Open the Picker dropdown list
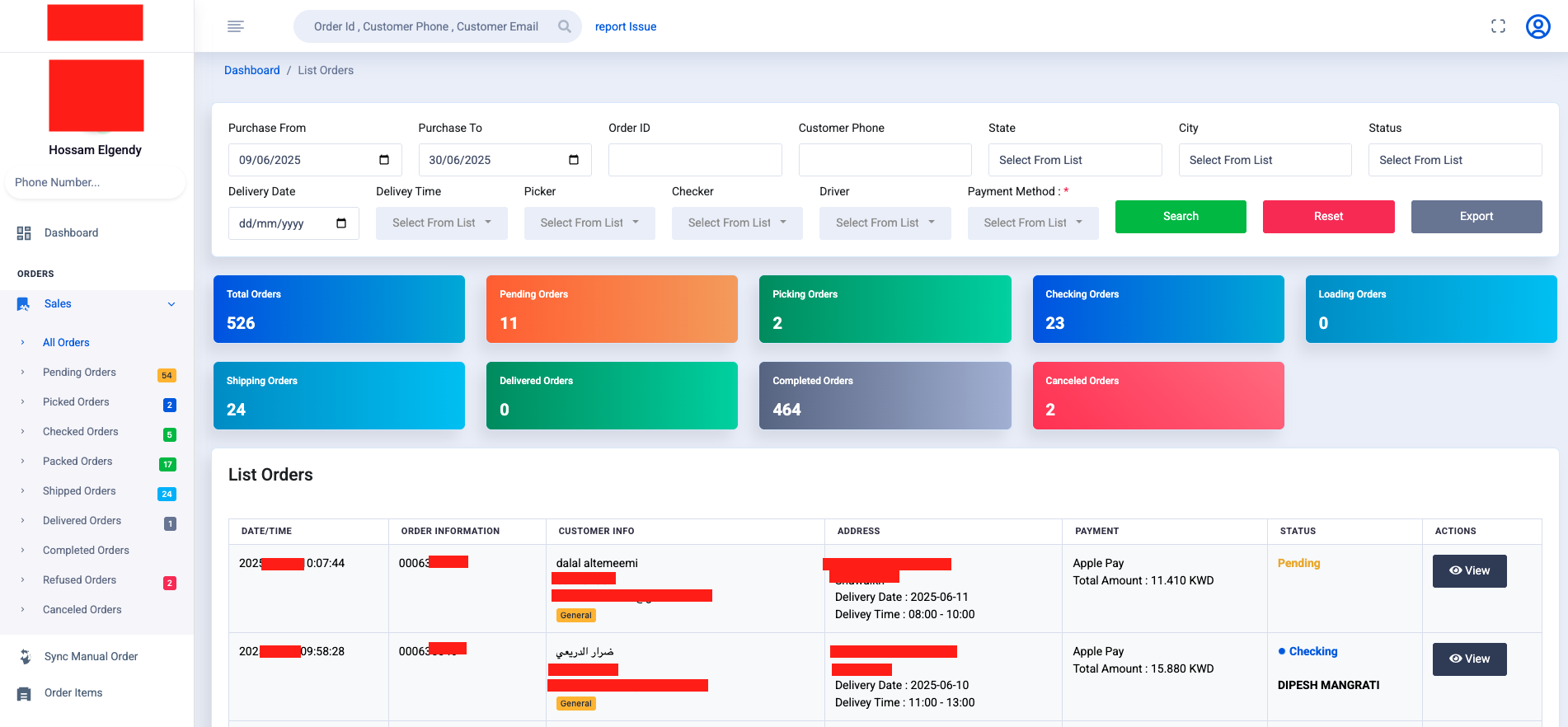Image resolution: width=1568 pixels, height=727 pixels. pyautogui.click(x=589, y=223)
